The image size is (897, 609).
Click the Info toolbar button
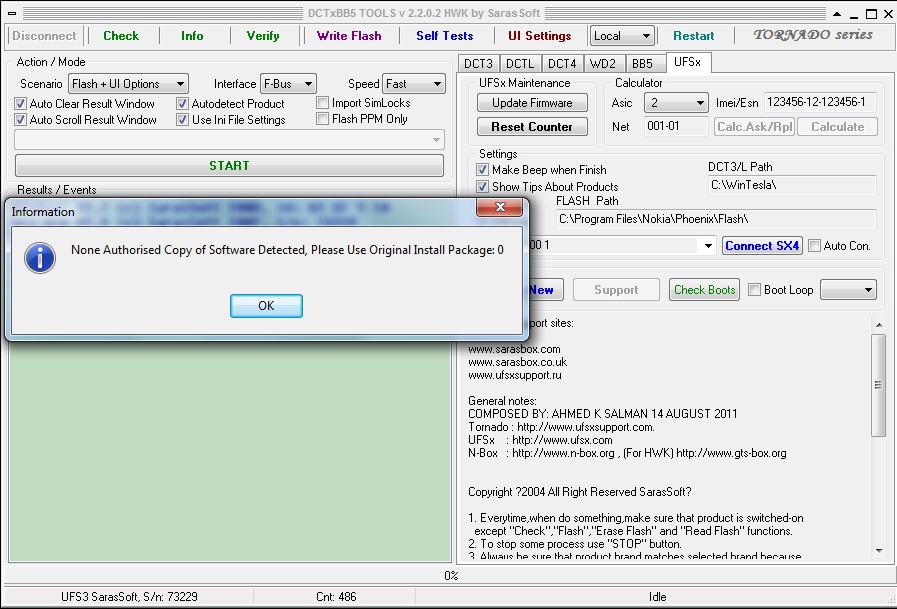192,35
